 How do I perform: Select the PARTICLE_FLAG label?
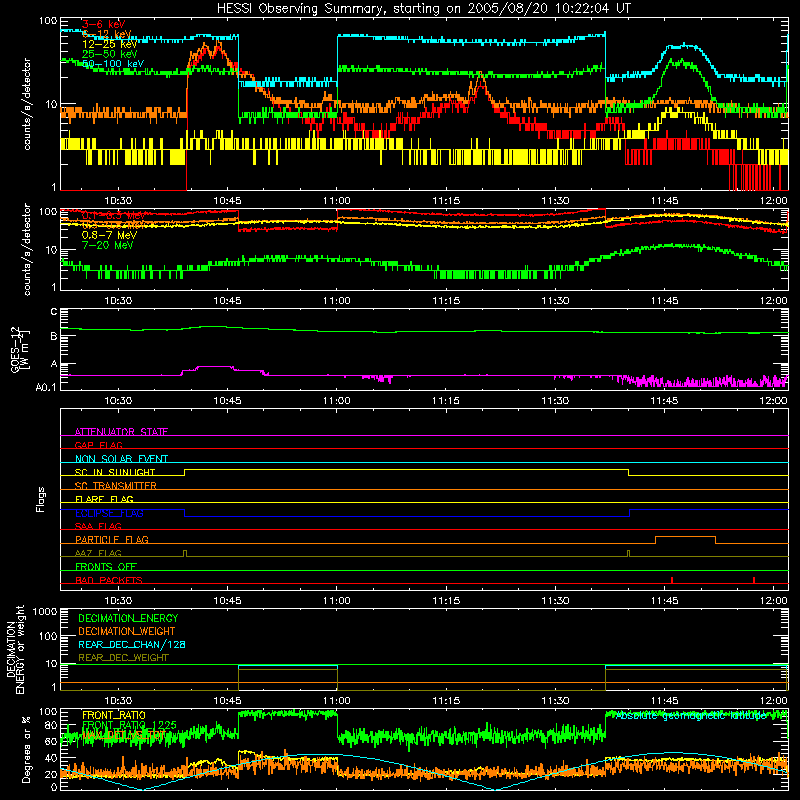(112, 539)
